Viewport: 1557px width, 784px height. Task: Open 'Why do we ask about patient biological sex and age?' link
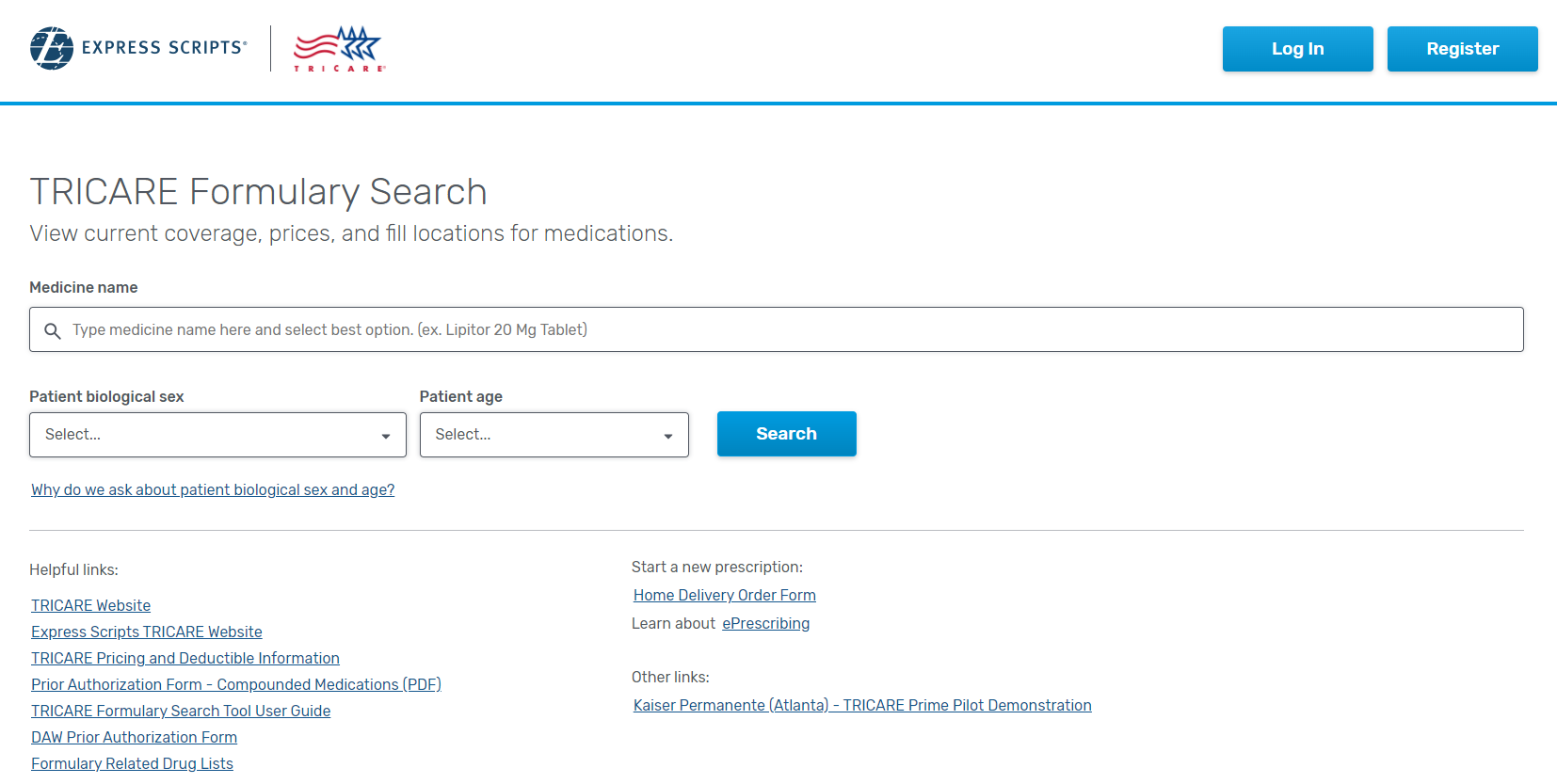coord(213,489)
